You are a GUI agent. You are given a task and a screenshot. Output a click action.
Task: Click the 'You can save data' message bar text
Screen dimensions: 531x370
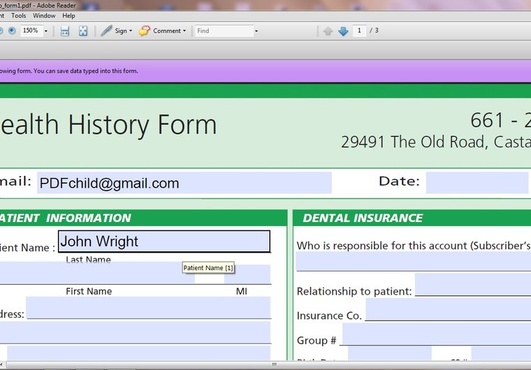(86, 71)
